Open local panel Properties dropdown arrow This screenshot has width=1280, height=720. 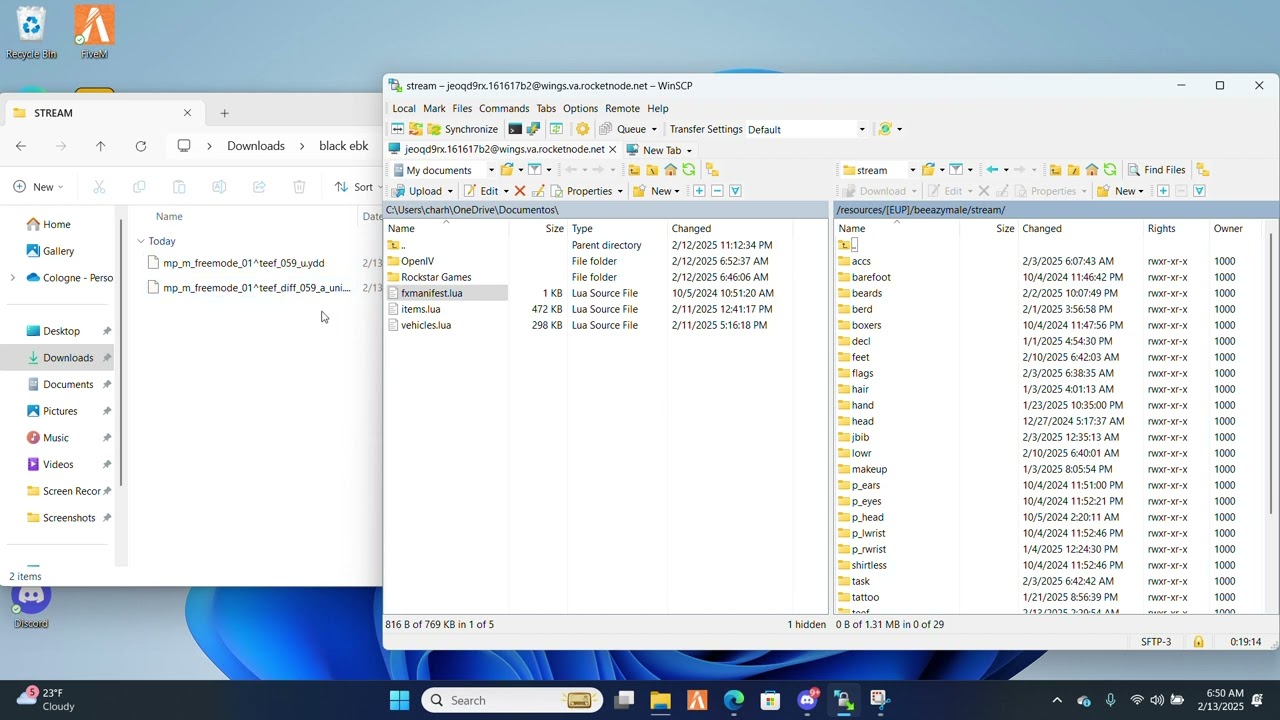pyautogui.click(x=620, y=191)
